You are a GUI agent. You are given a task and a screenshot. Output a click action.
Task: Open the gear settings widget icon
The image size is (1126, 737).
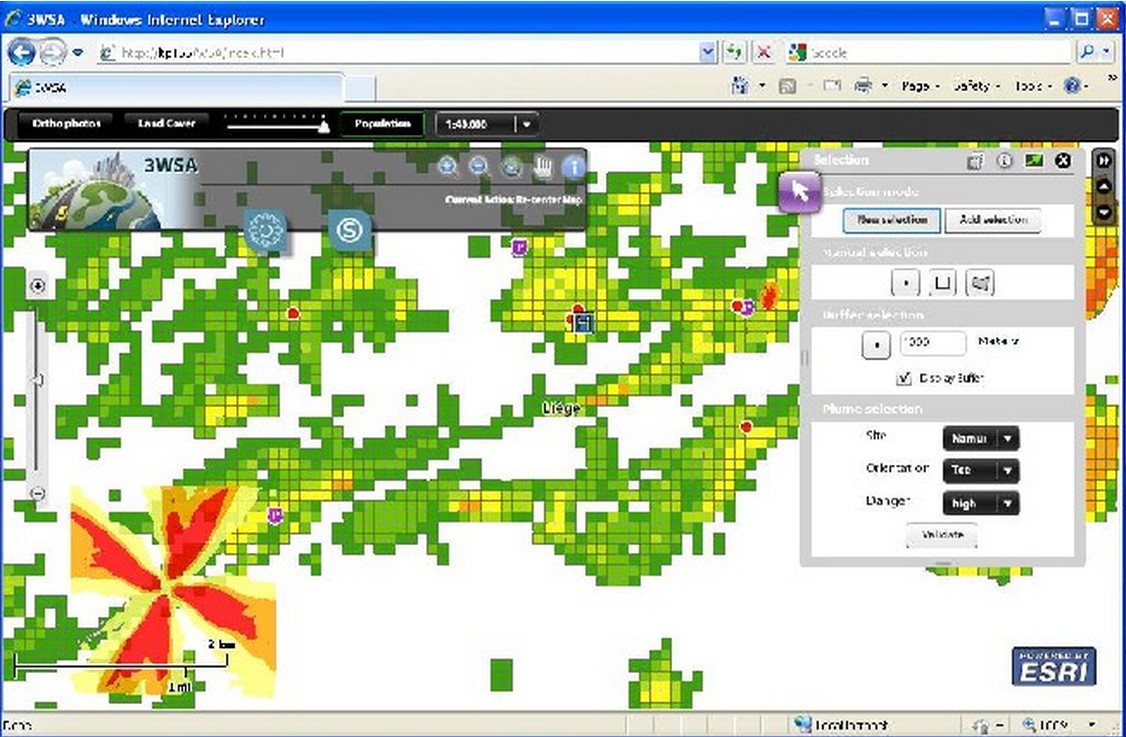coord(266,231)
